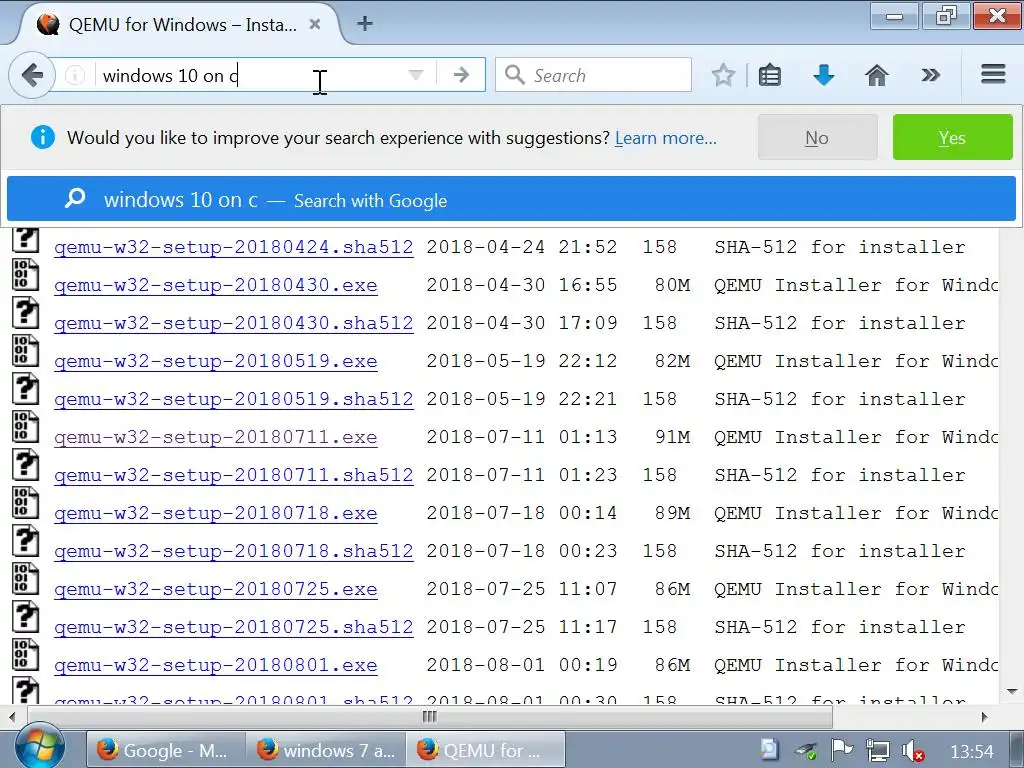Focus the Search input field

(593, 75)
